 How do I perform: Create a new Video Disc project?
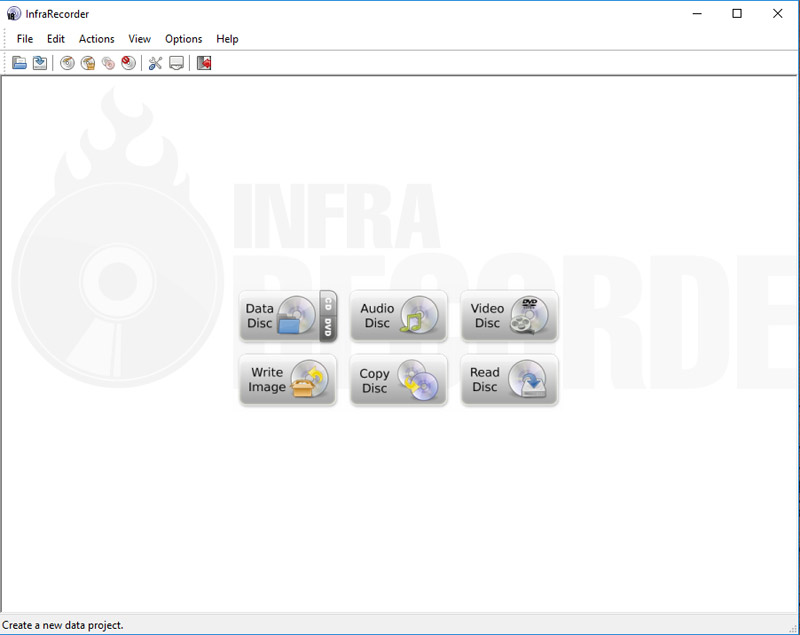pyautogui.click(x=509, y=316)
